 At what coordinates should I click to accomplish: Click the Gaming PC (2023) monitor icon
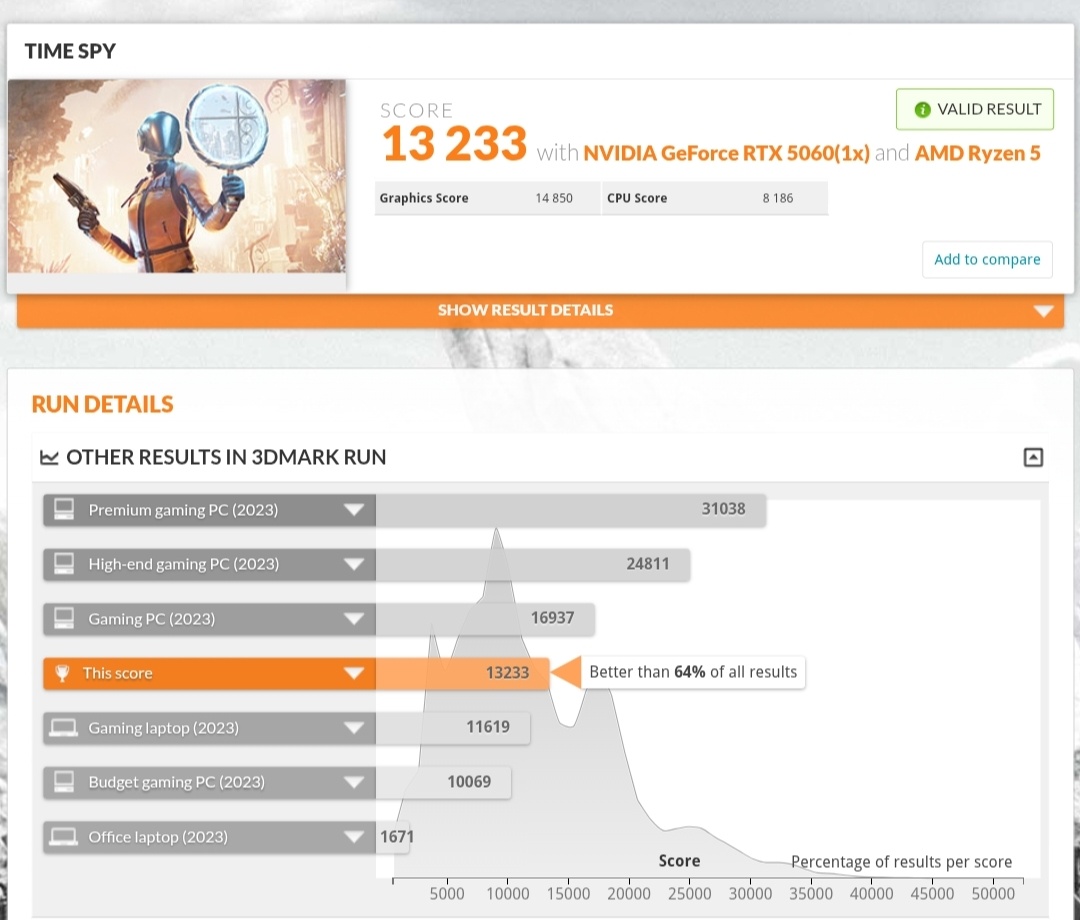point(64,618)
